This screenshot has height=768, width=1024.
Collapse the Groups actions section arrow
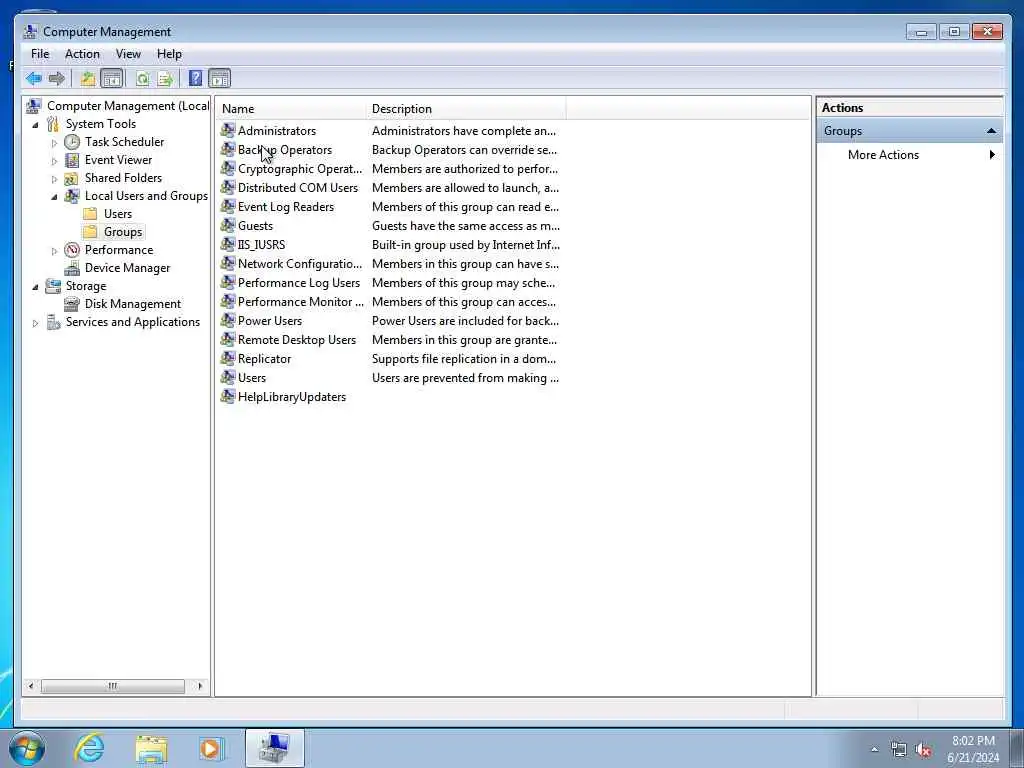click(991, 131)
